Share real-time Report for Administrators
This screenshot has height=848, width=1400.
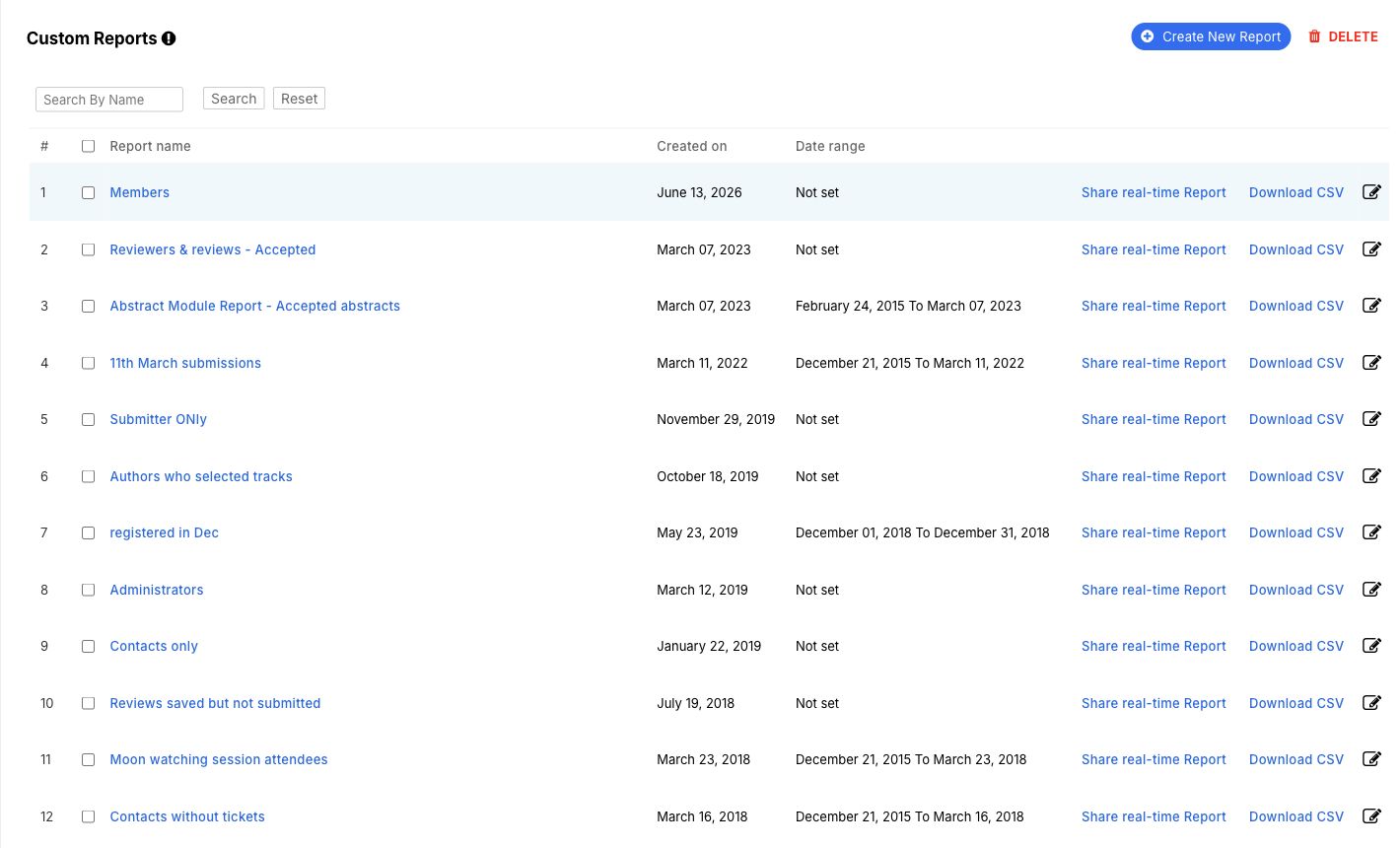click(x=1154, y=590)
